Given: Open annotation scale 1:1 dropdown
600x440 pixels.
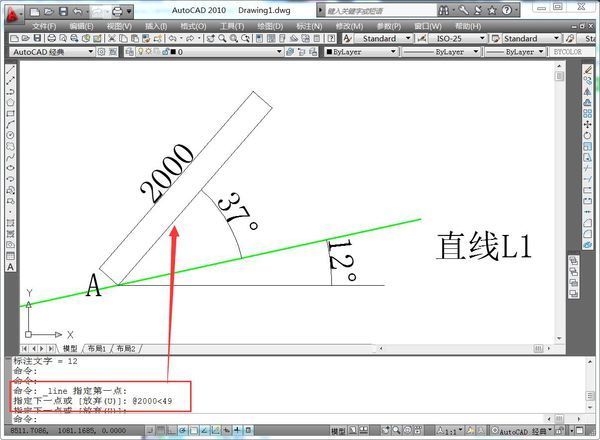Looking at the screenshot, I should click(451, 431).
